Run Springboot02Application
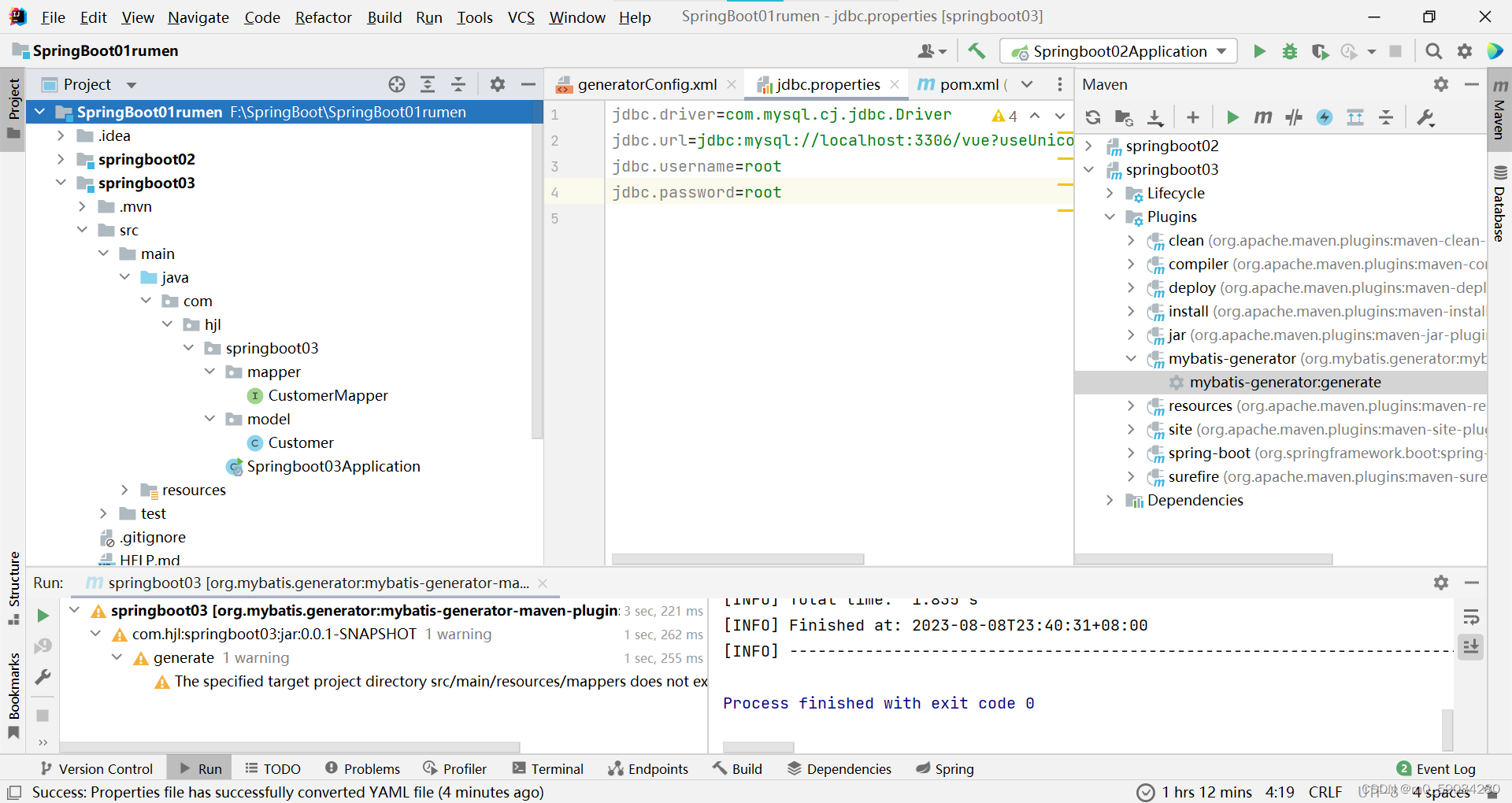 tap(1258, 50)
